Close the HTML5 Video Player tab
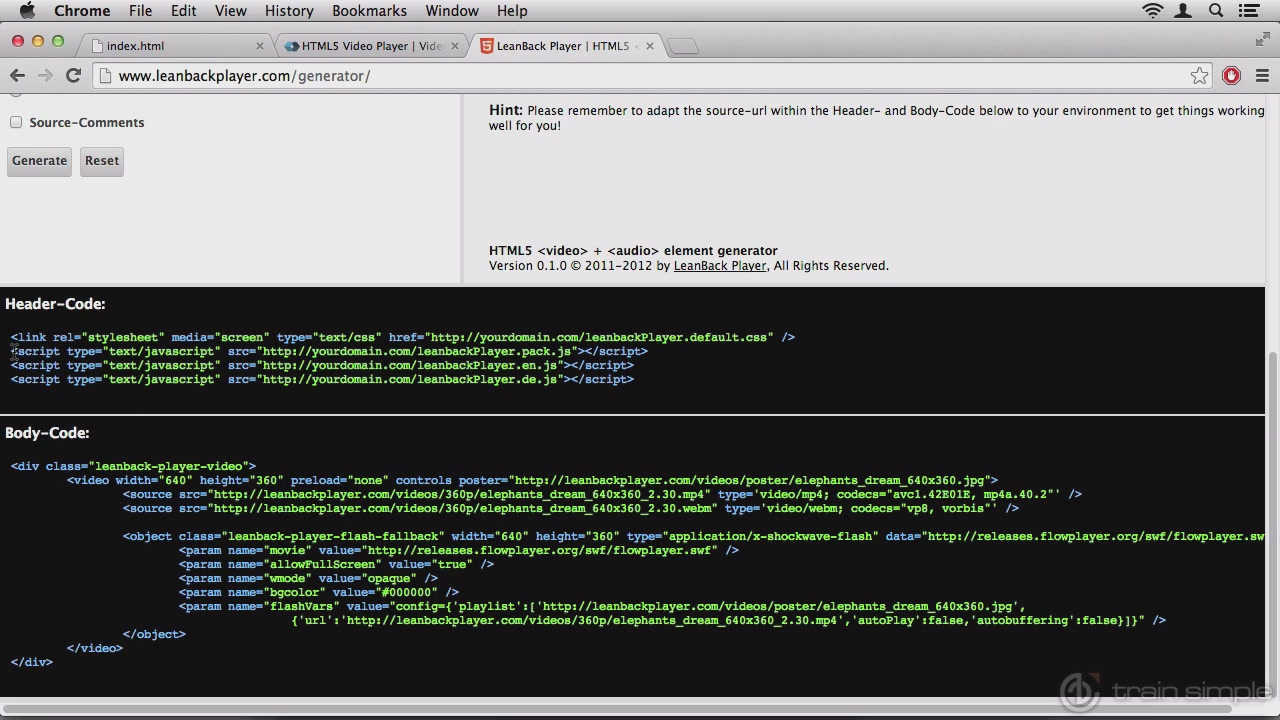 click(455, 46)
